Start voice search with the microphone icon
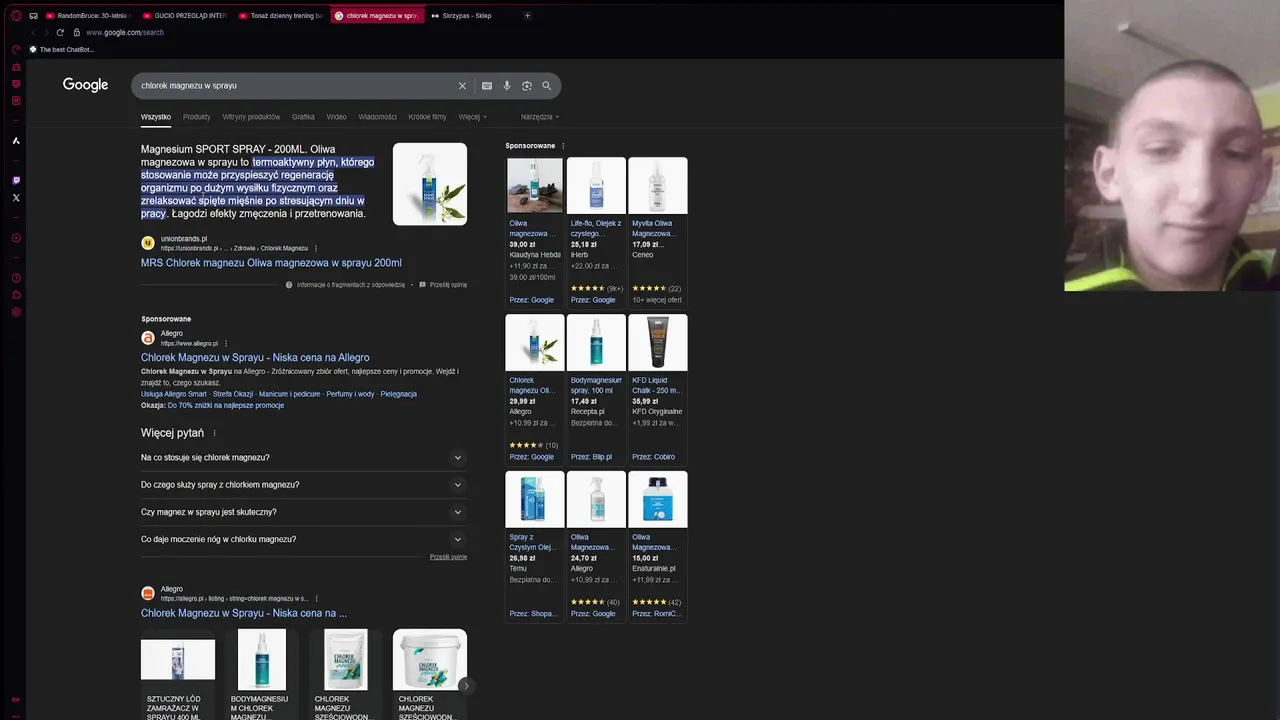 point(507,86)
